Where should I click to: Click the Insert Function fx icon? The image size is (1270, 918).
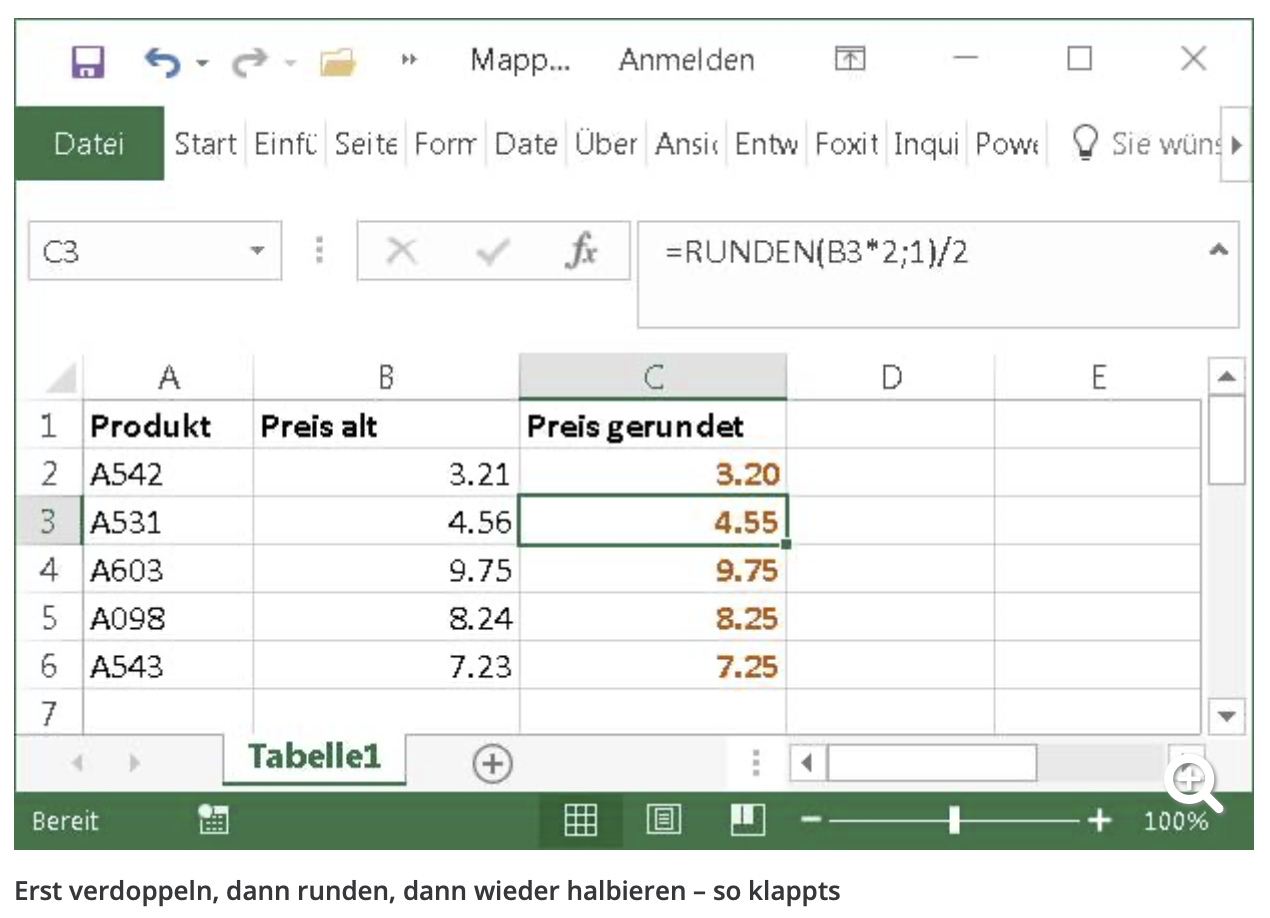[581, 251]
